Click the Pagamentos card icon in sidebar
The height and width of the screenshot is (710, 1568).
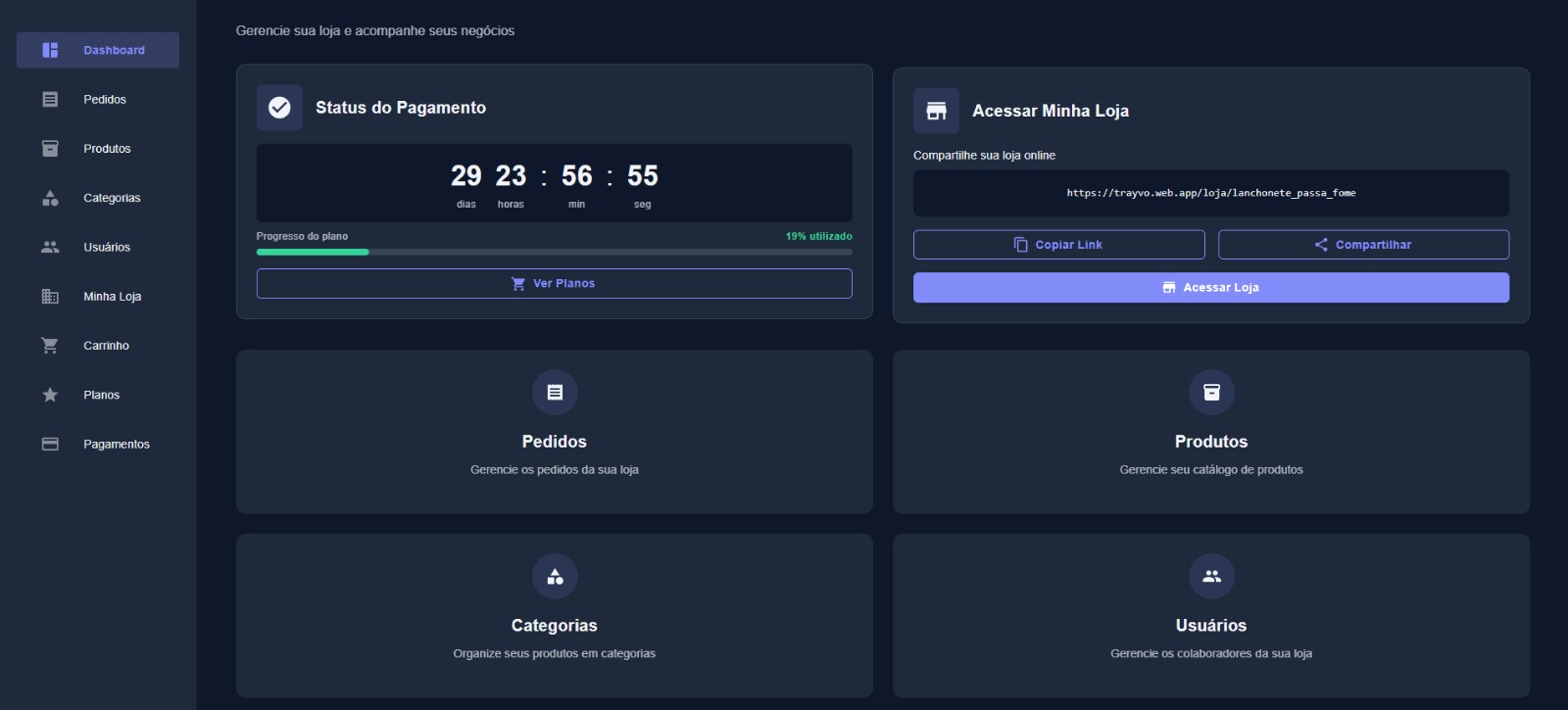coord(50,444)
